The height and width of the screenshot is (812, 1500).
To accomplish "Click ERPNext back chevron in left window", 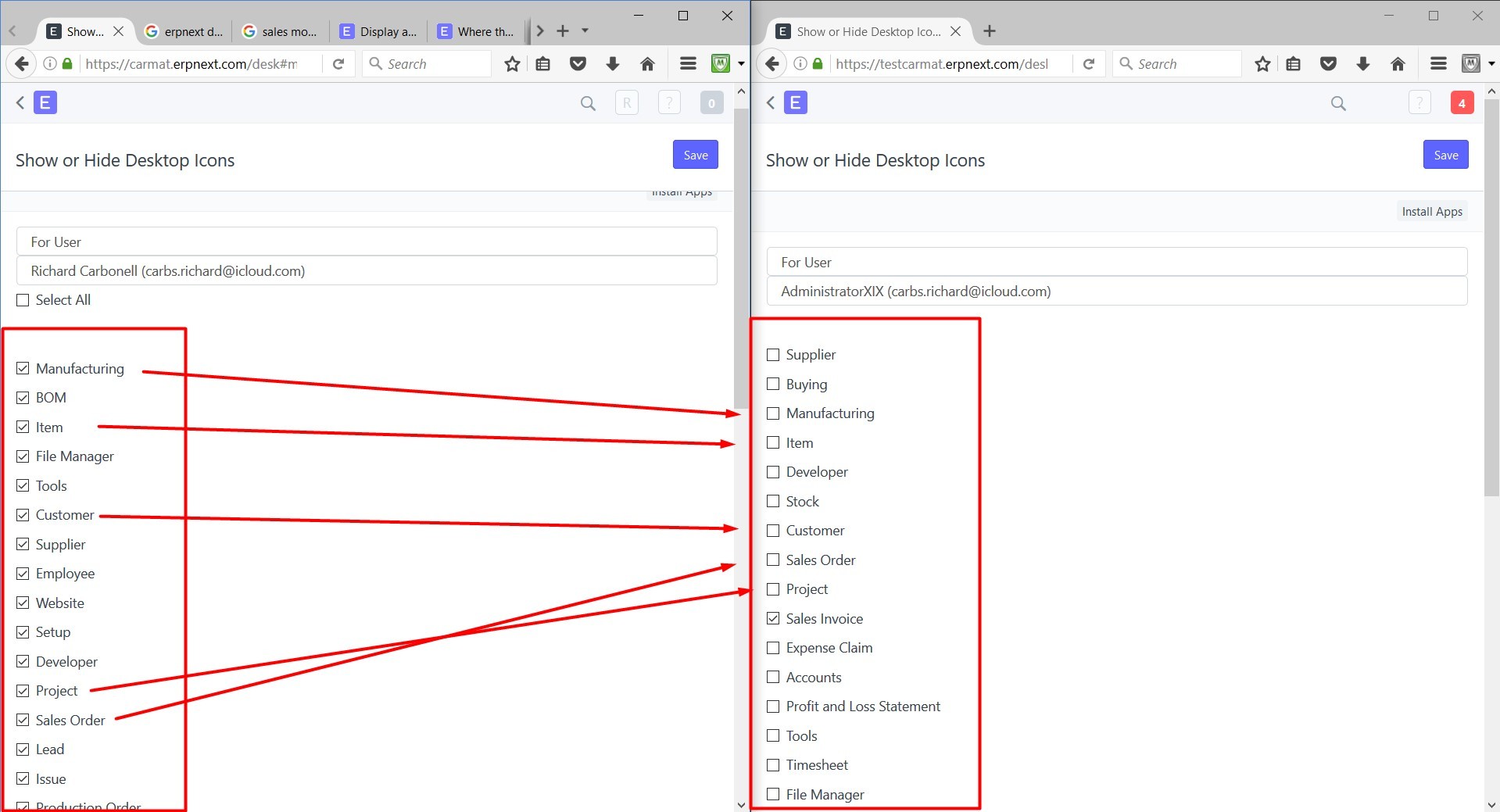I will point(20,102).
